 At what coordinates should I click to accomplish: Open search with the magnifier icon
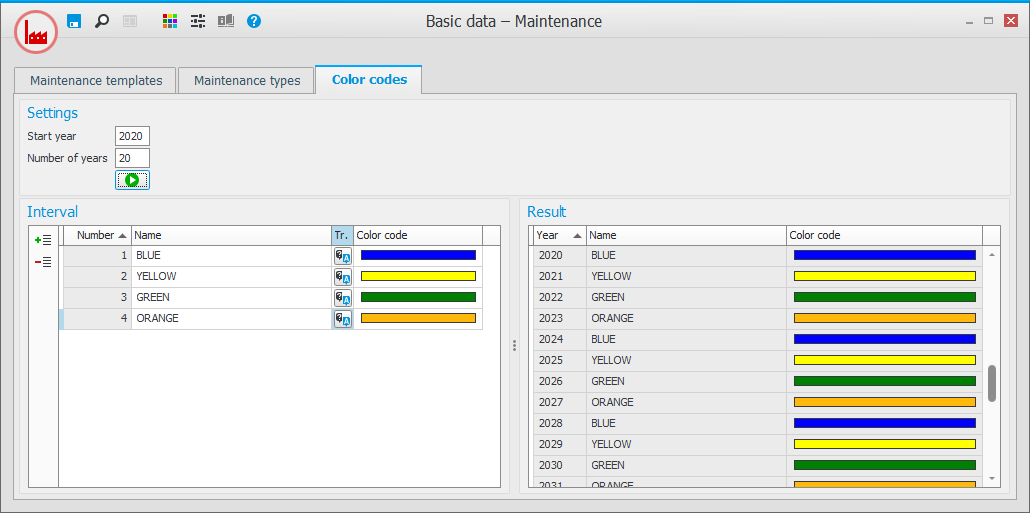(101, 21)
